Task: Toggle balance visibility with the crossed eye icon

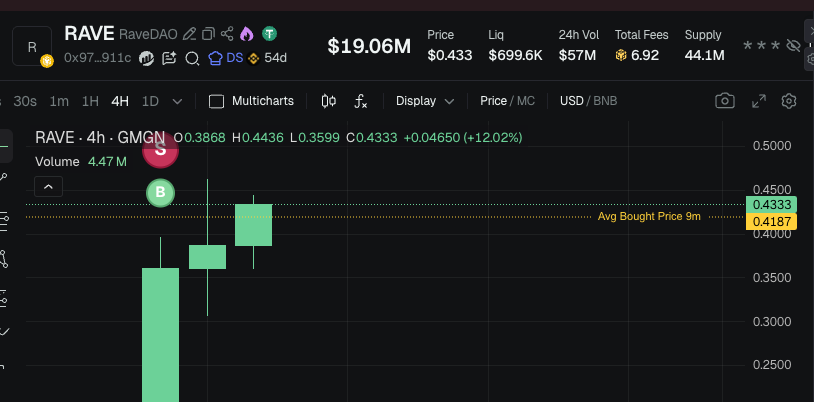Action: (x=793, y=46)
